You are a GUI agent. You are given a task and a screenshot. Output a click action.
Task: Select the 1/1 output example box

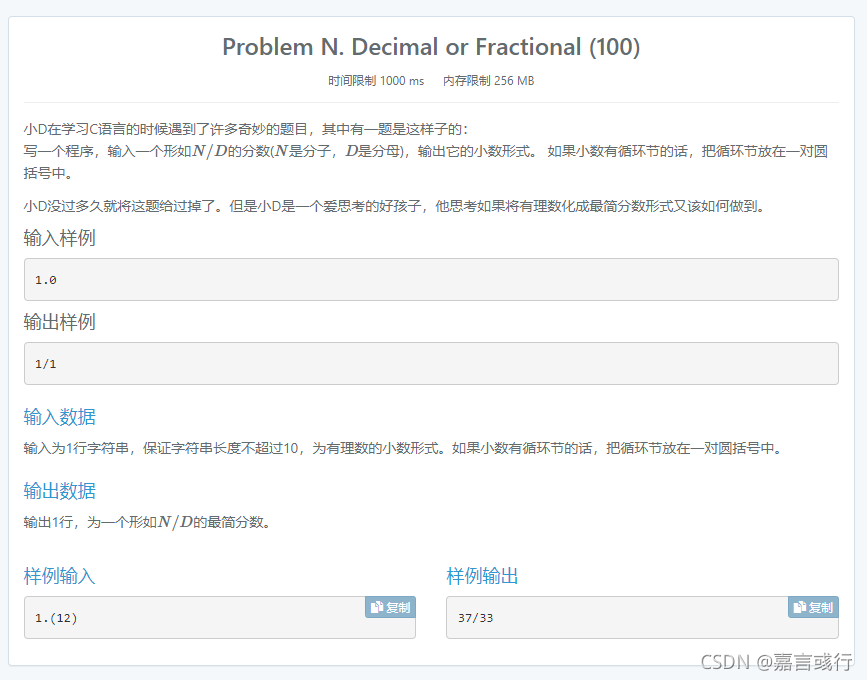[x=431, y=364]
